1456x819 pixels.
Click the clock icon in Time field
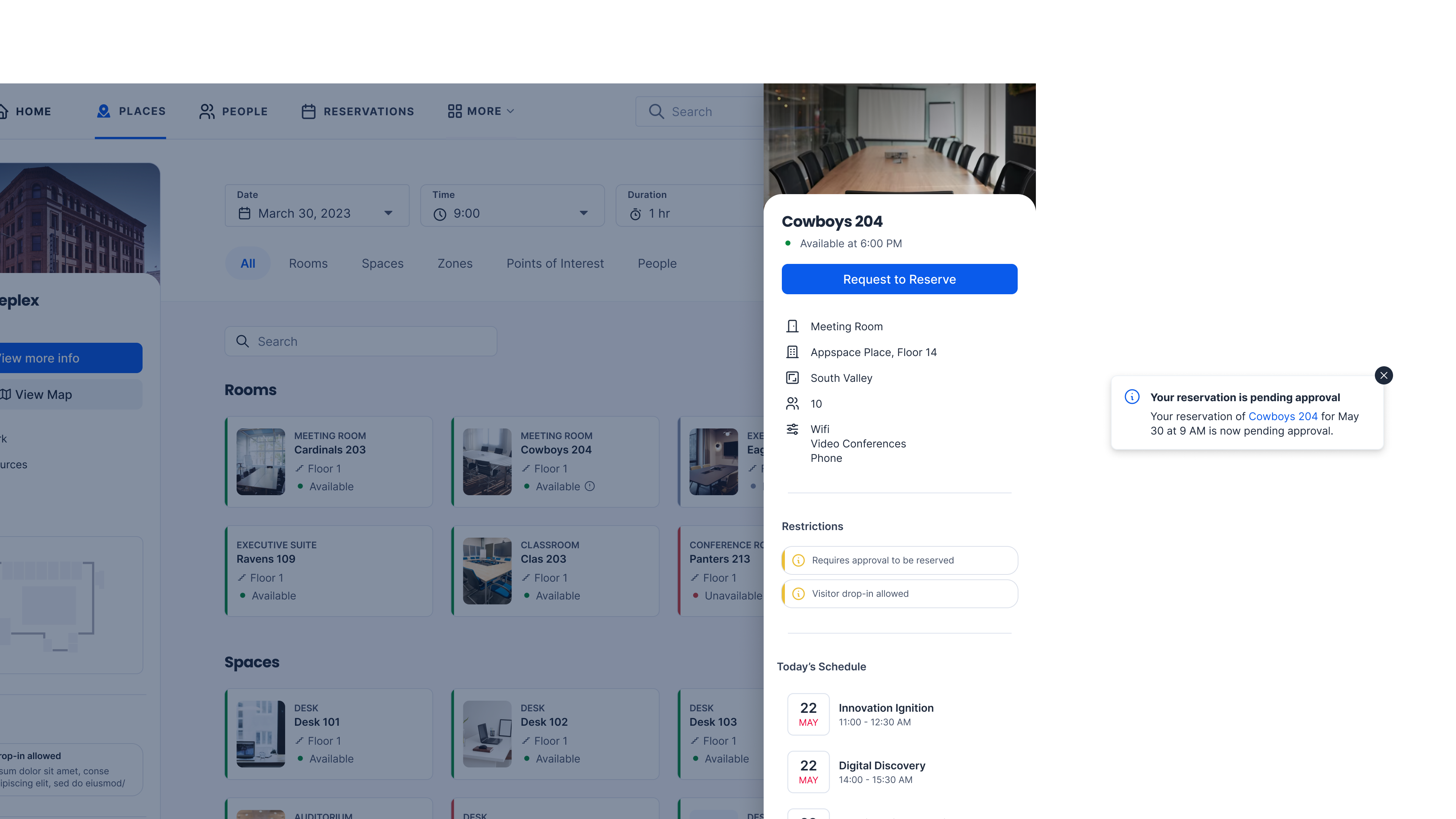(x=440, y=214)
